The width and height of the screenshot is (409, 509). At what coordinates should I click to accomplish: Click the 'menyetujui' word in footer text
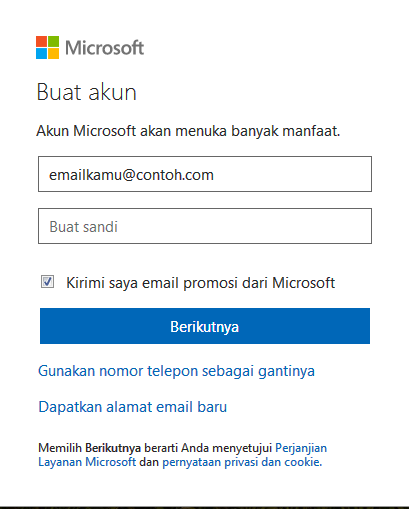242,448
